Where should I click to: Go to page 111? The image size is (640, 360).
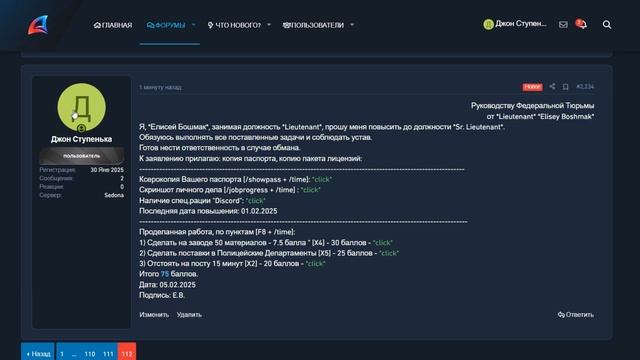click(108, 353)
